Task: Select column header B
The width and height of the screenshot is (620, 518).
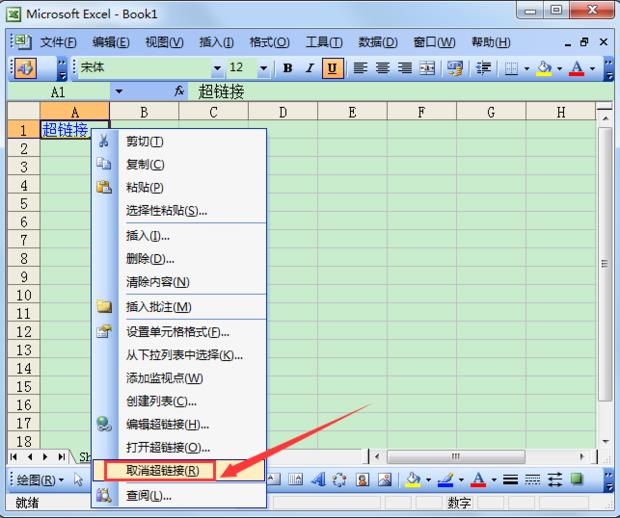Action: click(x=144, y=112)
